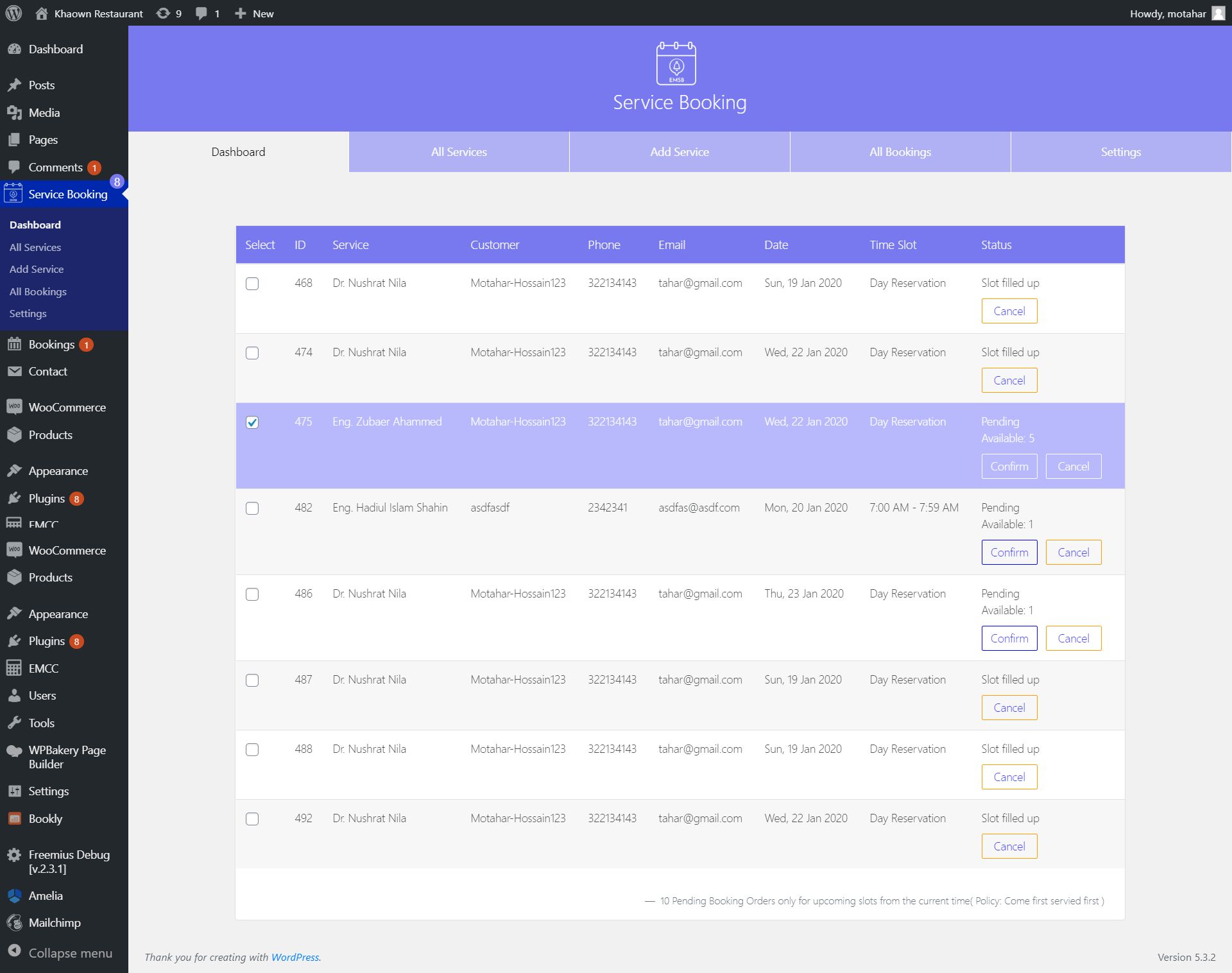
Task: Click the WPBakery Page Builder icon
Action: (14, 750)
